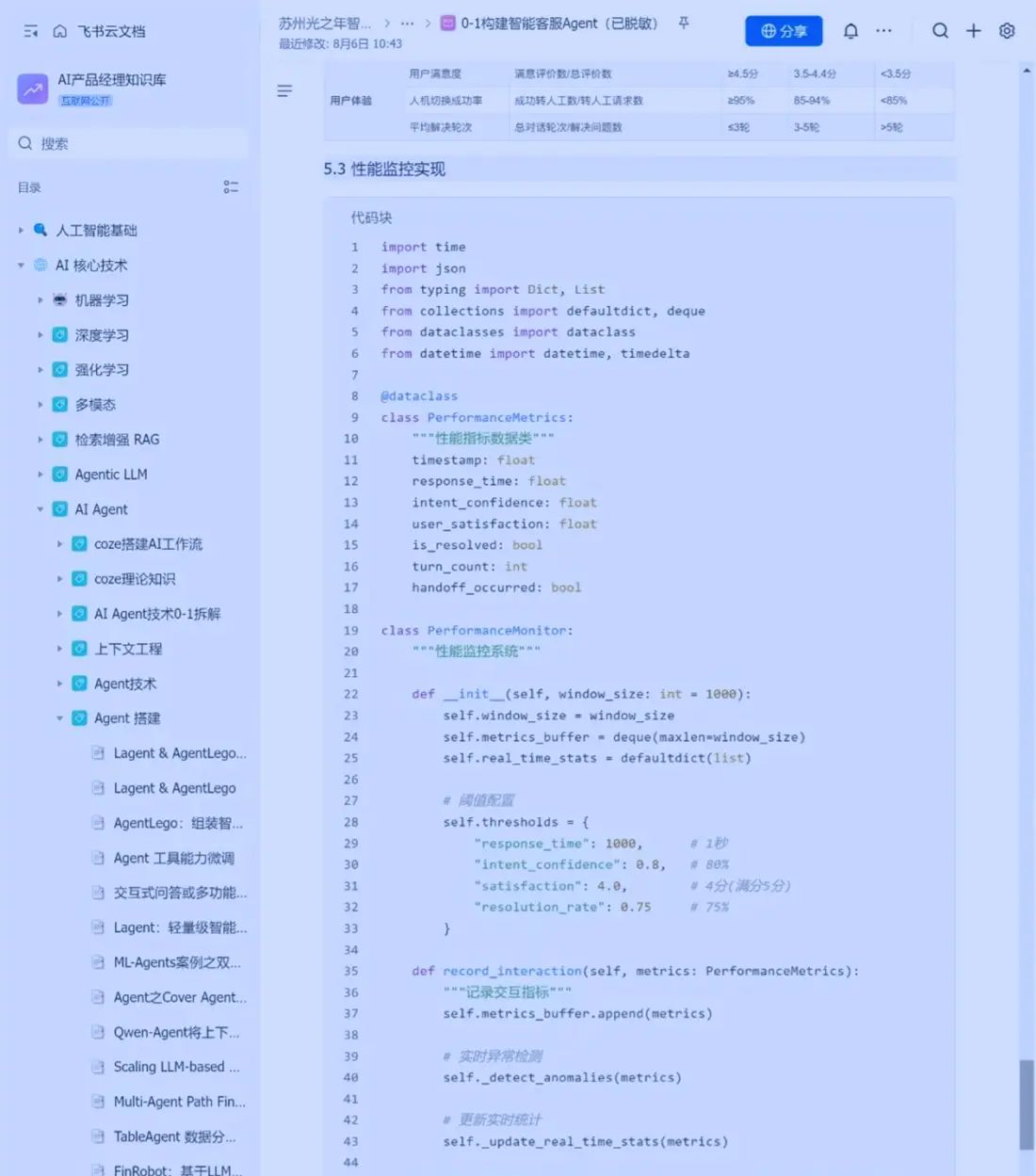
Task: Open the document outline icon
Action: (284, 91)
